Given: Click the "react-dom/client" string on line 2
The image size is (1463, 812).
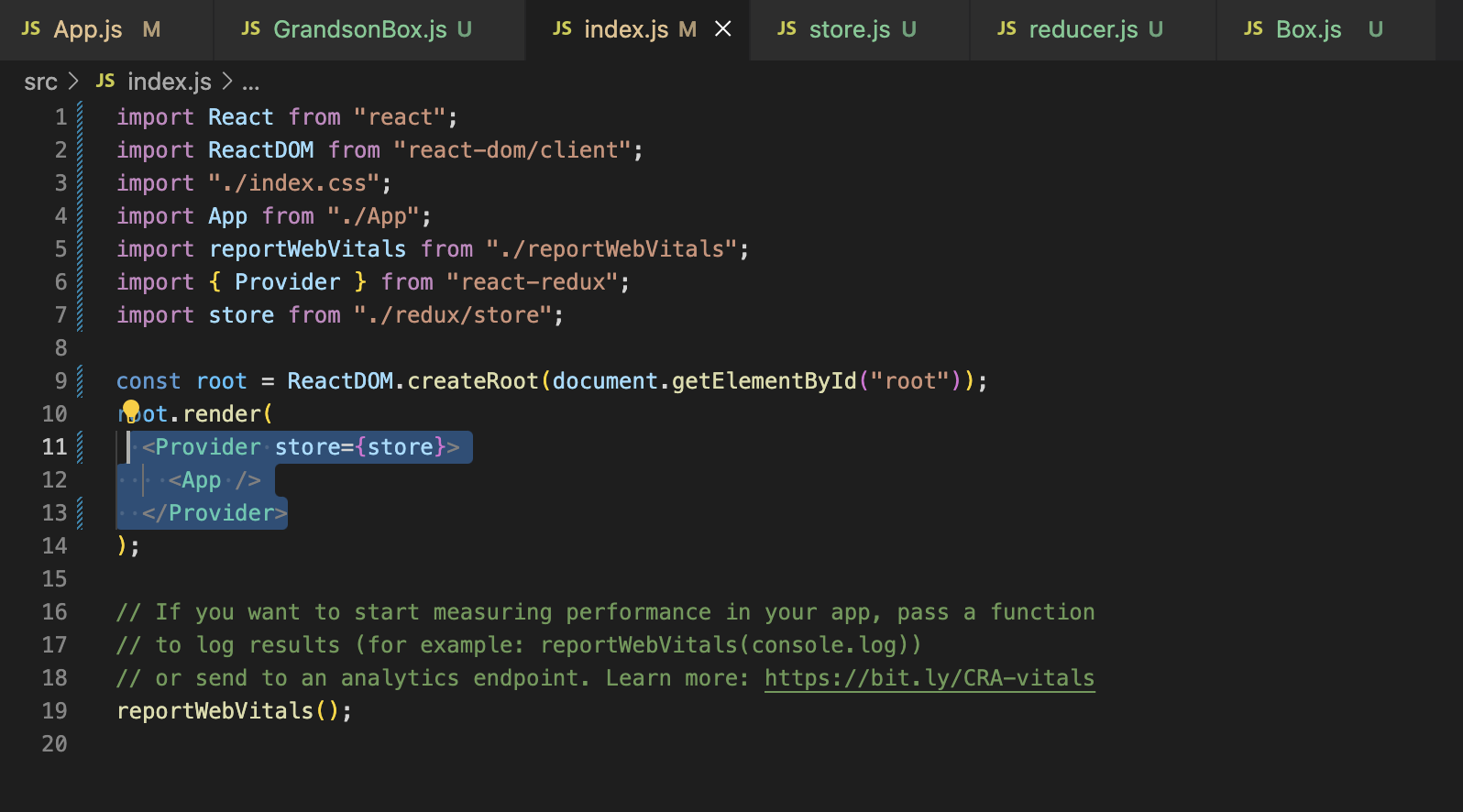Looking at the screenshot, I should (512, 150).
